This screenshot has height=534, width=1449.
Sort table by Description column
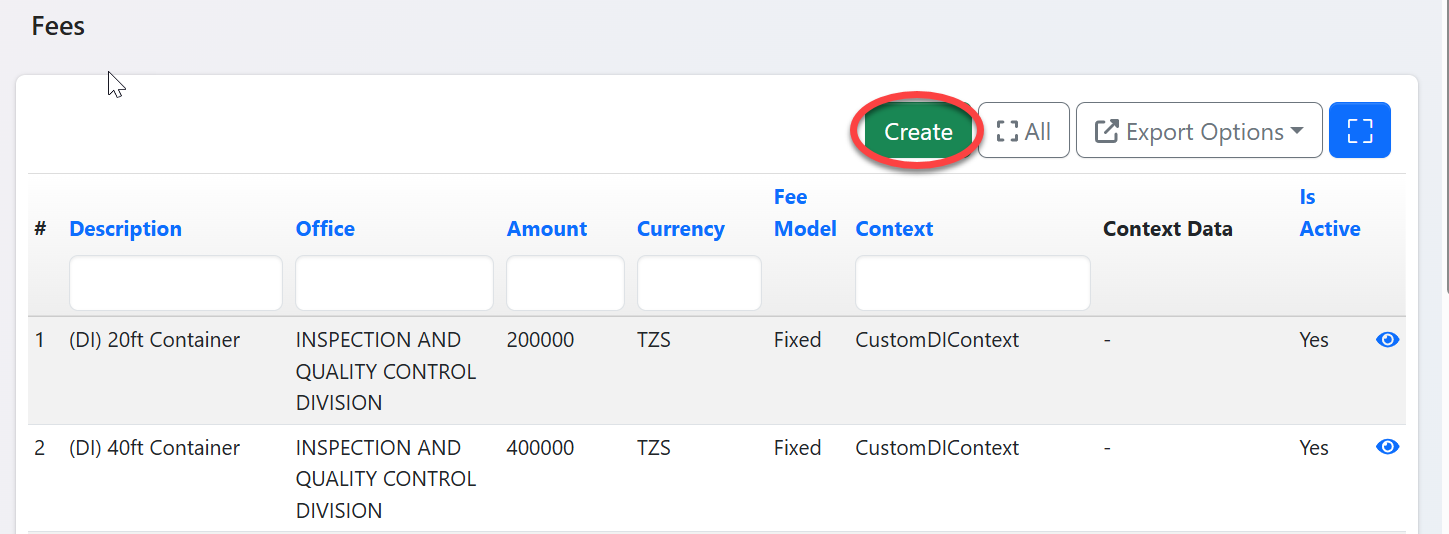[125, 229]
